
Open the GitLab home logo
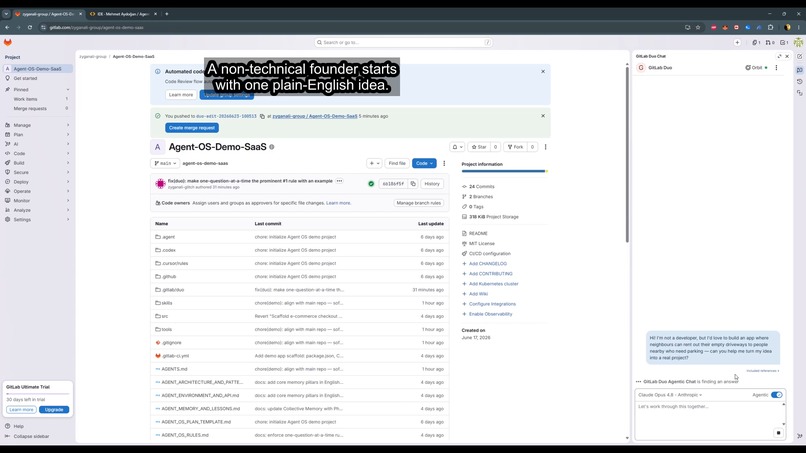point(8,42)
